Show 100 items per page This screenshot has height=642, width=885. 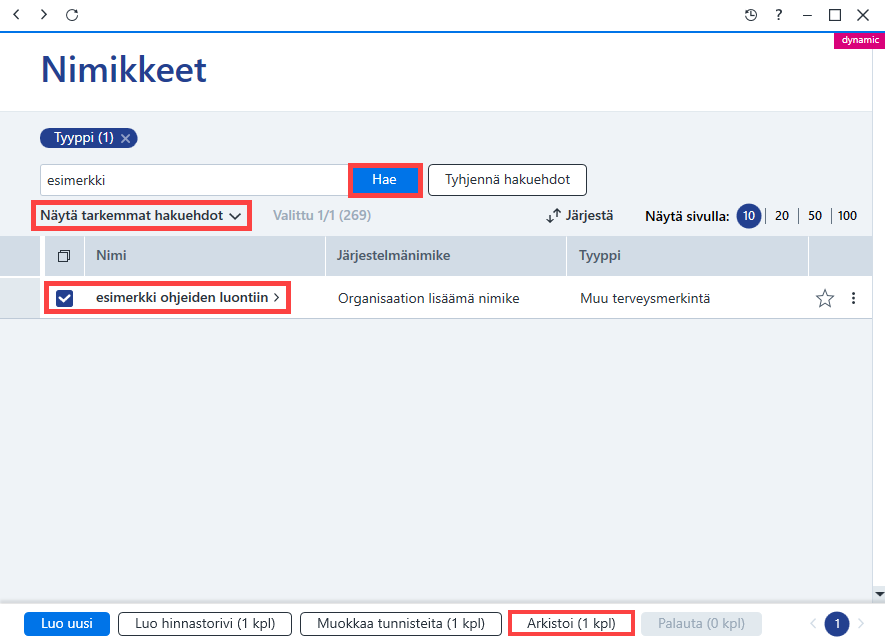pos(847,216)
